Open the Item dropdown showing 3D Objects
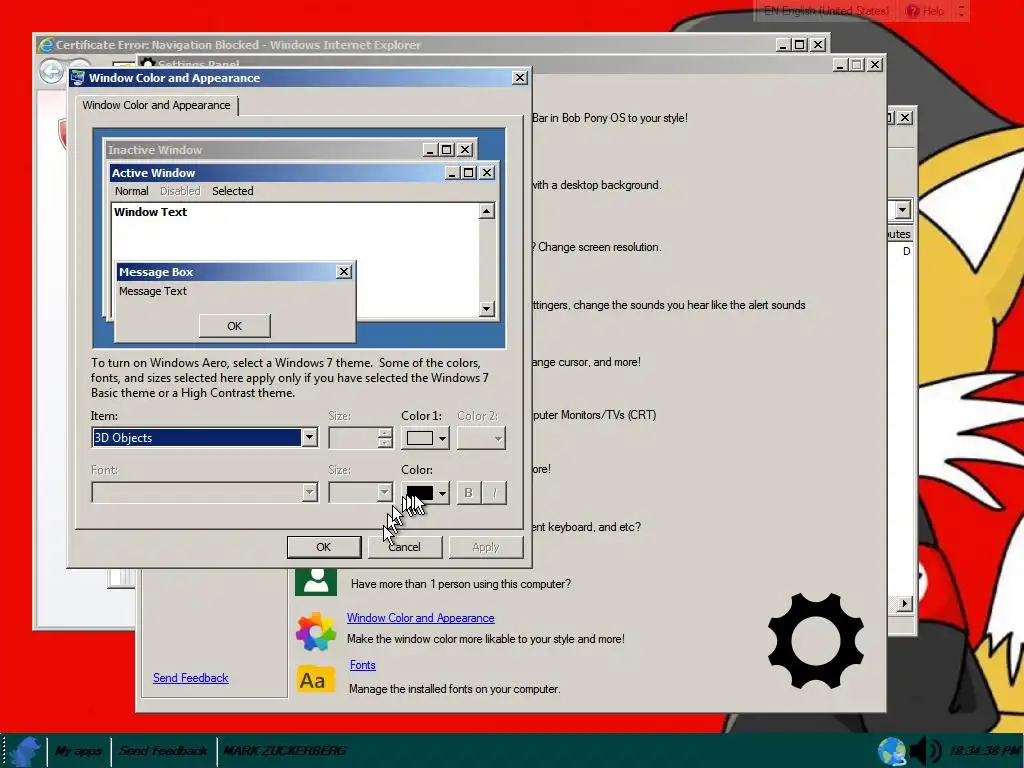Screen dimensions: 1024x768 click(309, 438)
